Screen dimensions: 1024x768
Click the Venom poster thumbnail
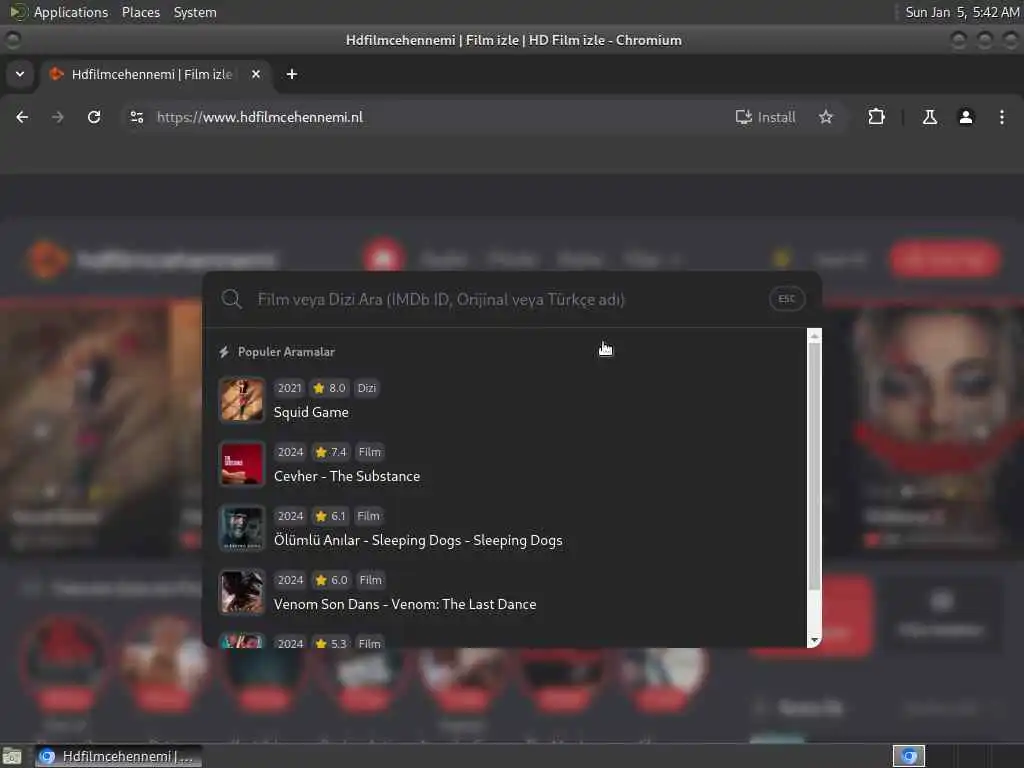(242, 592)
